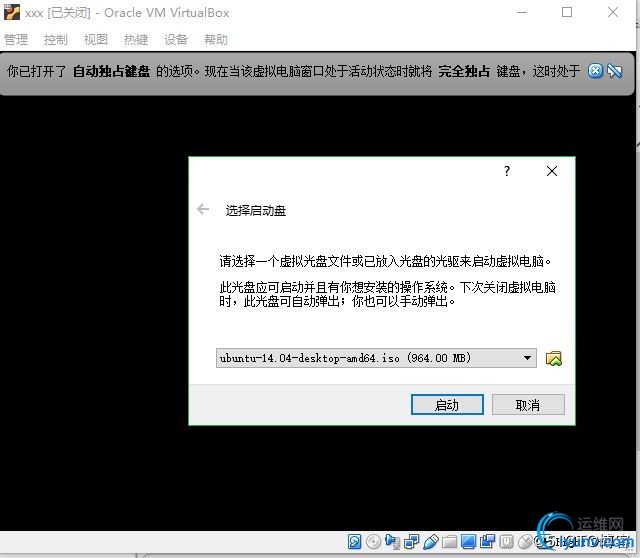Screen dimensions: 640x558
Task: Click the USB devices status icon
Action: click(x=431, y=542)
